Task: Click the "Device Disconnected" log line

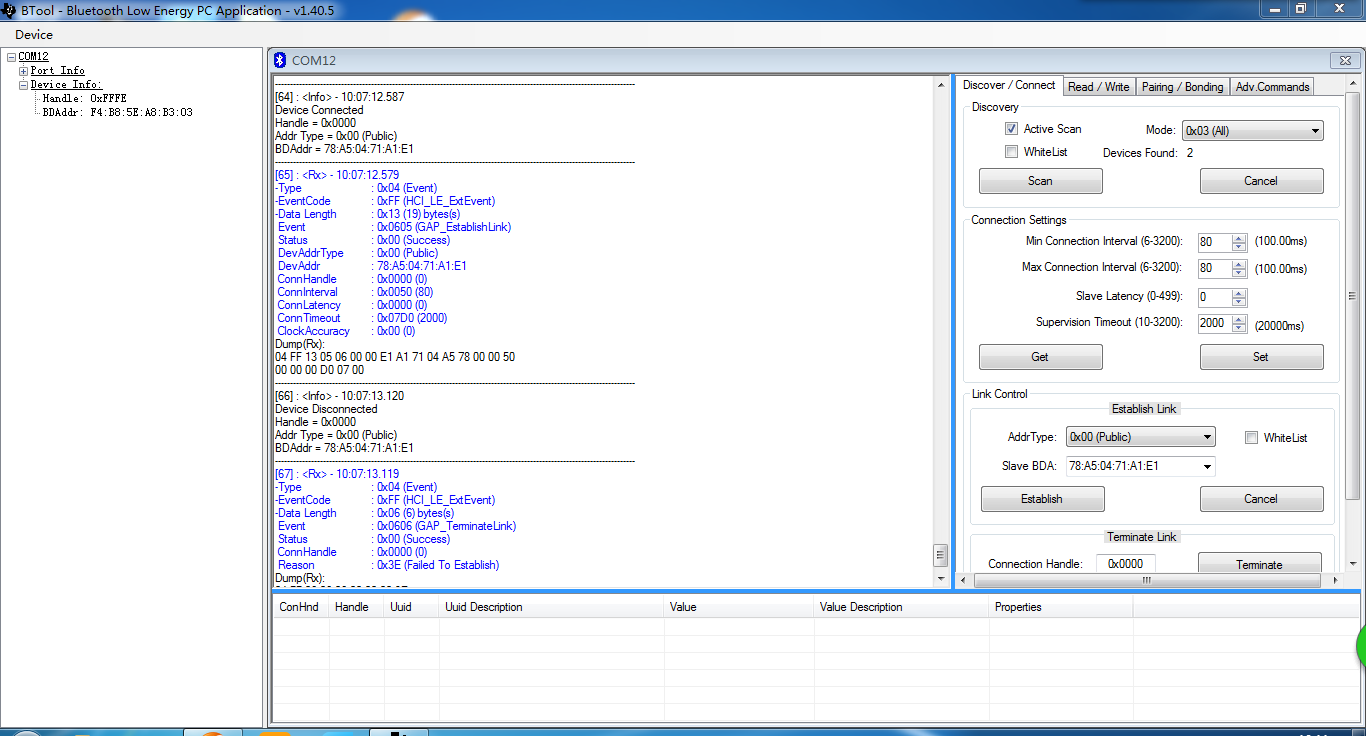Action: (326, 409)
